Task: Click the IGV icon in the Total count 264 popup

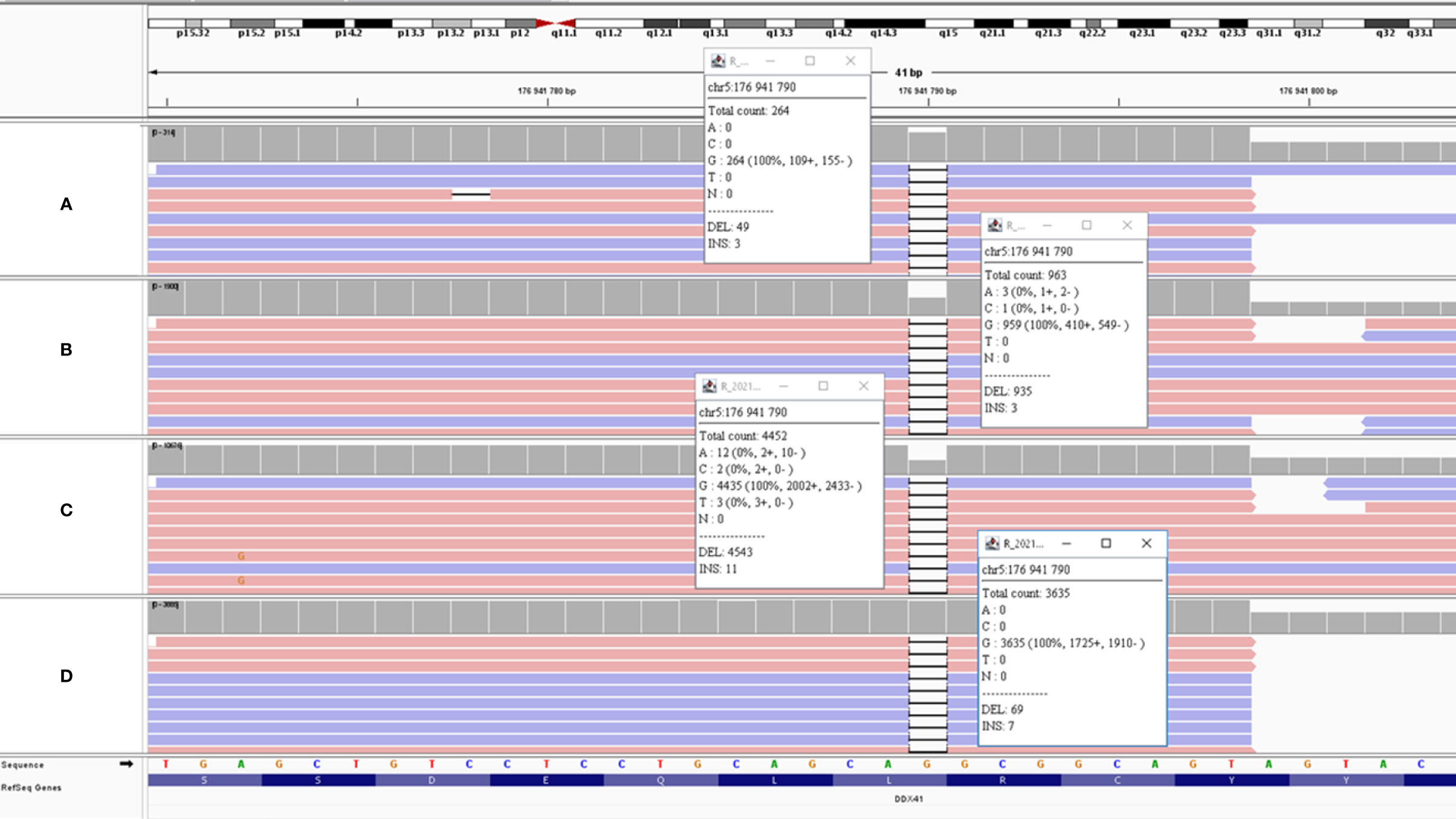Action: tap(718, 61)
